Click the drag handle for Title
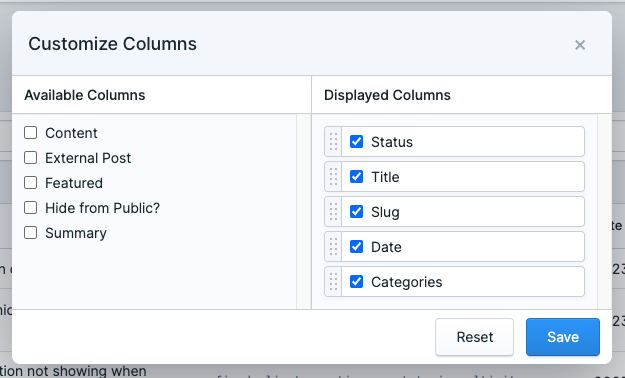625x378 pixels. [x=333, y=177]
